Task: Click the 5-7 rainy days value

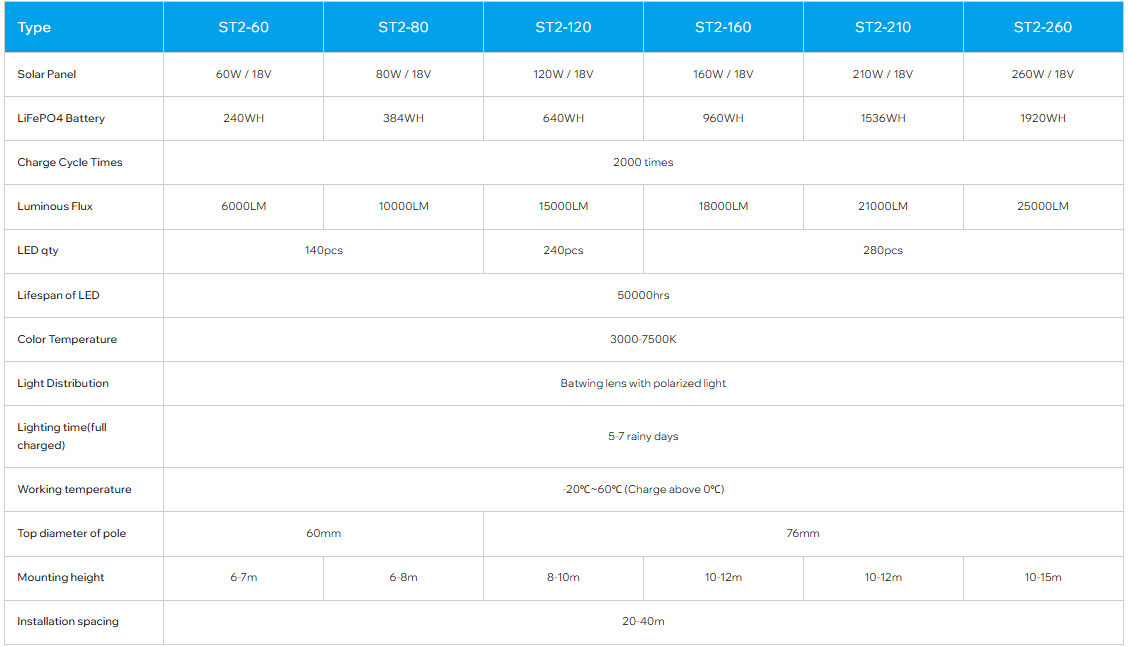Action: [643, 436]
